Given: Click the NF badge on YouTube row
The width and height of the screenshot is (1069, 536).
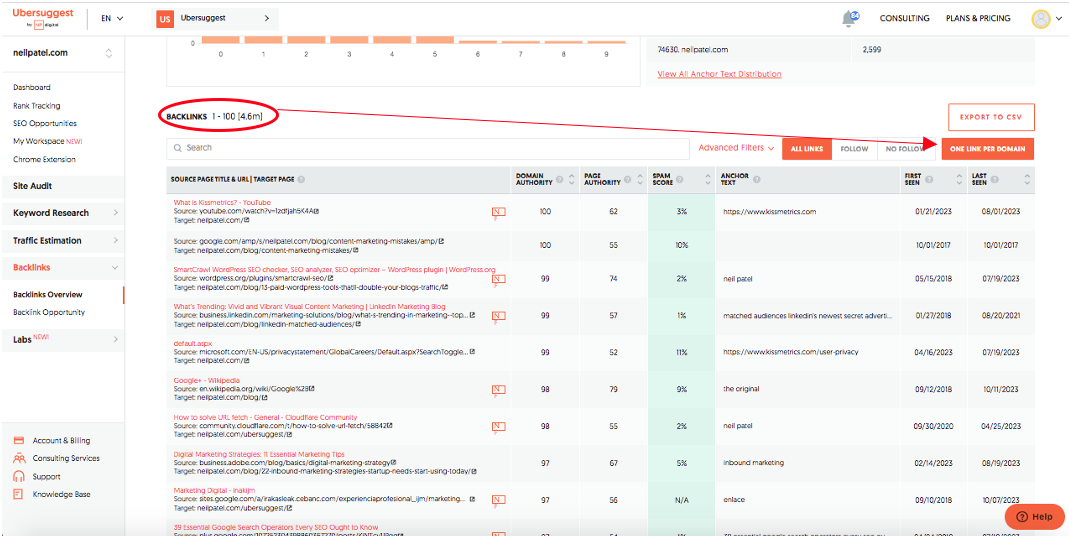Looking at the screenshot, I should coord(498,212).
